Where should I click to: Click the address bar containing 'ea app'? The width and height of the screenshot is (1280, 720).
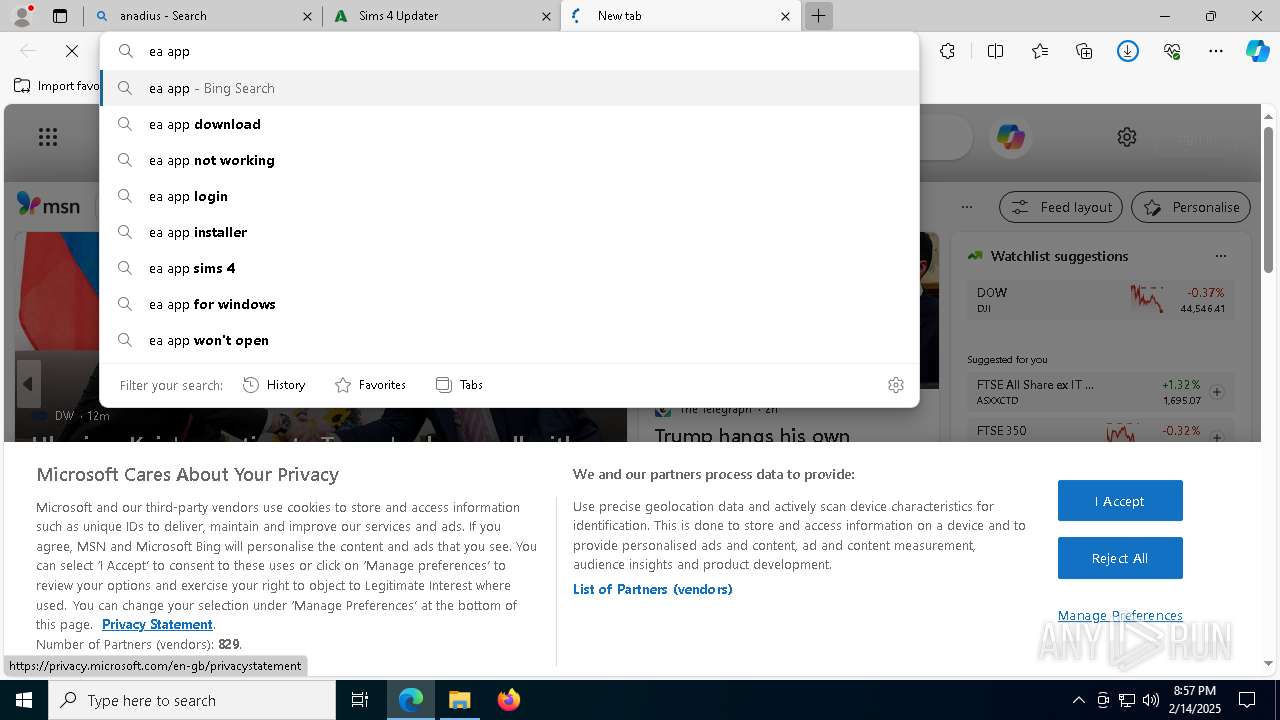509,51
